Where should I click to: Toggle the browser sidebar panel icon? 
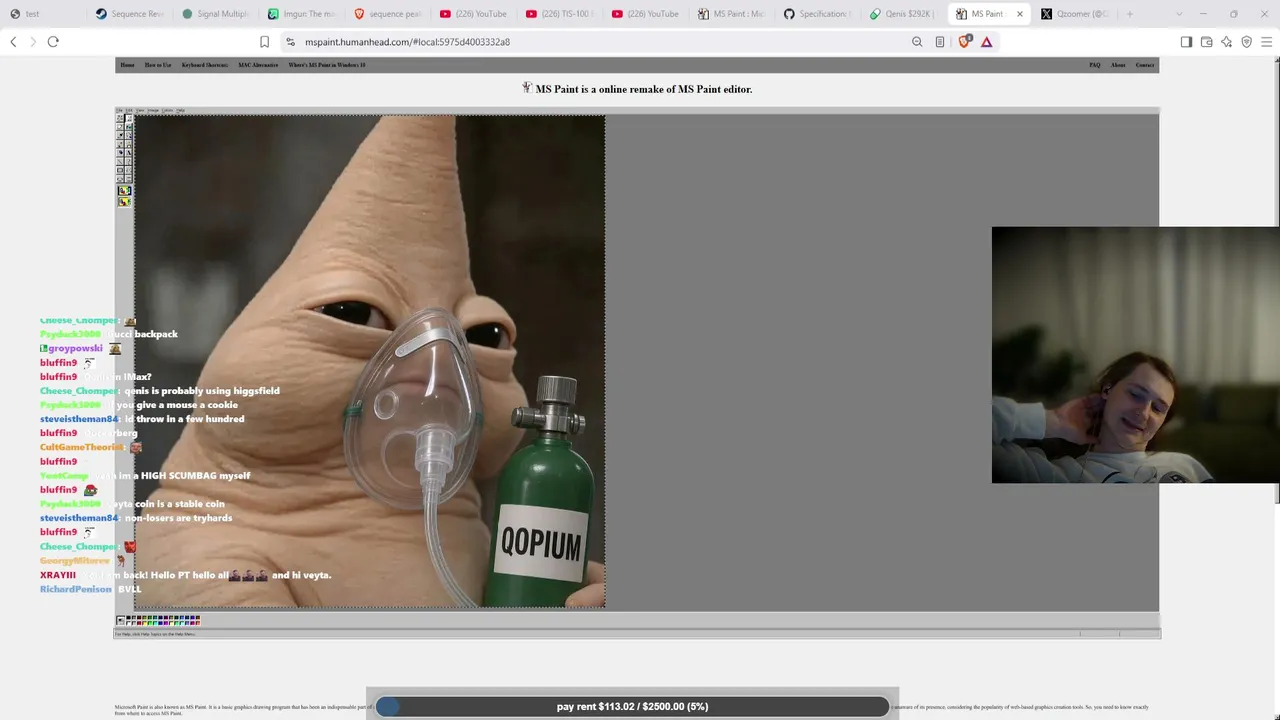click(x=1186, y=42)
